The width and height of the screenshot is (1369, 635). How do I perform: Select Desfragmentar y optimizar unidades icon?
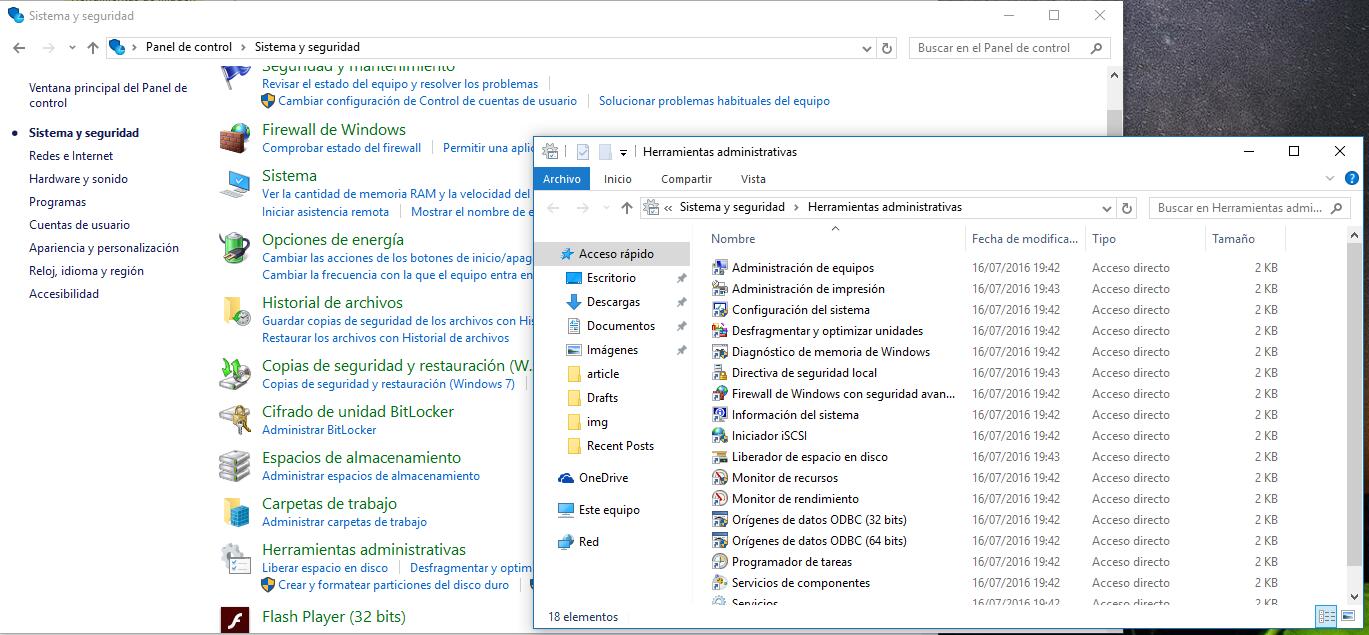(719, 330)
